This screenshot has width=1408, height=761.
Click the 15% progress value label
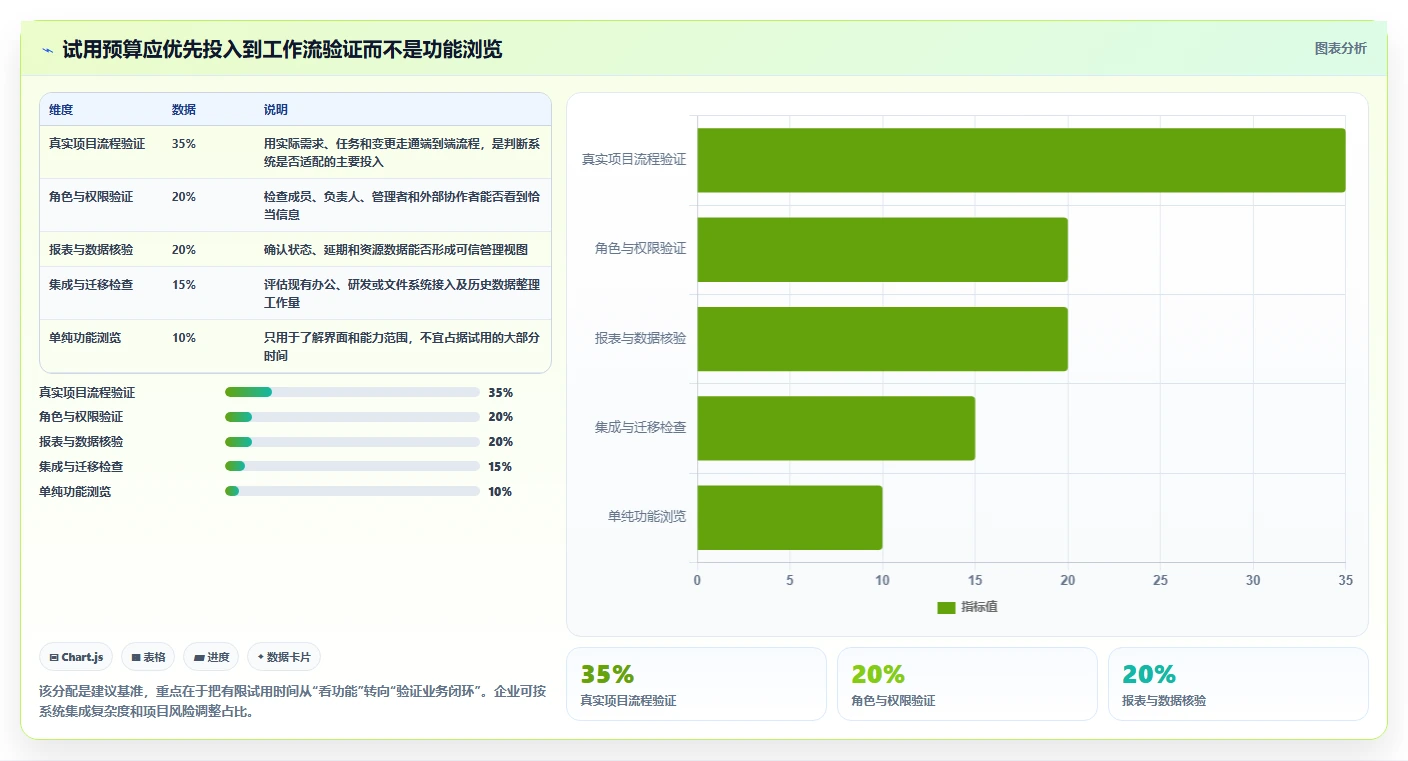[x=500, y=467]
